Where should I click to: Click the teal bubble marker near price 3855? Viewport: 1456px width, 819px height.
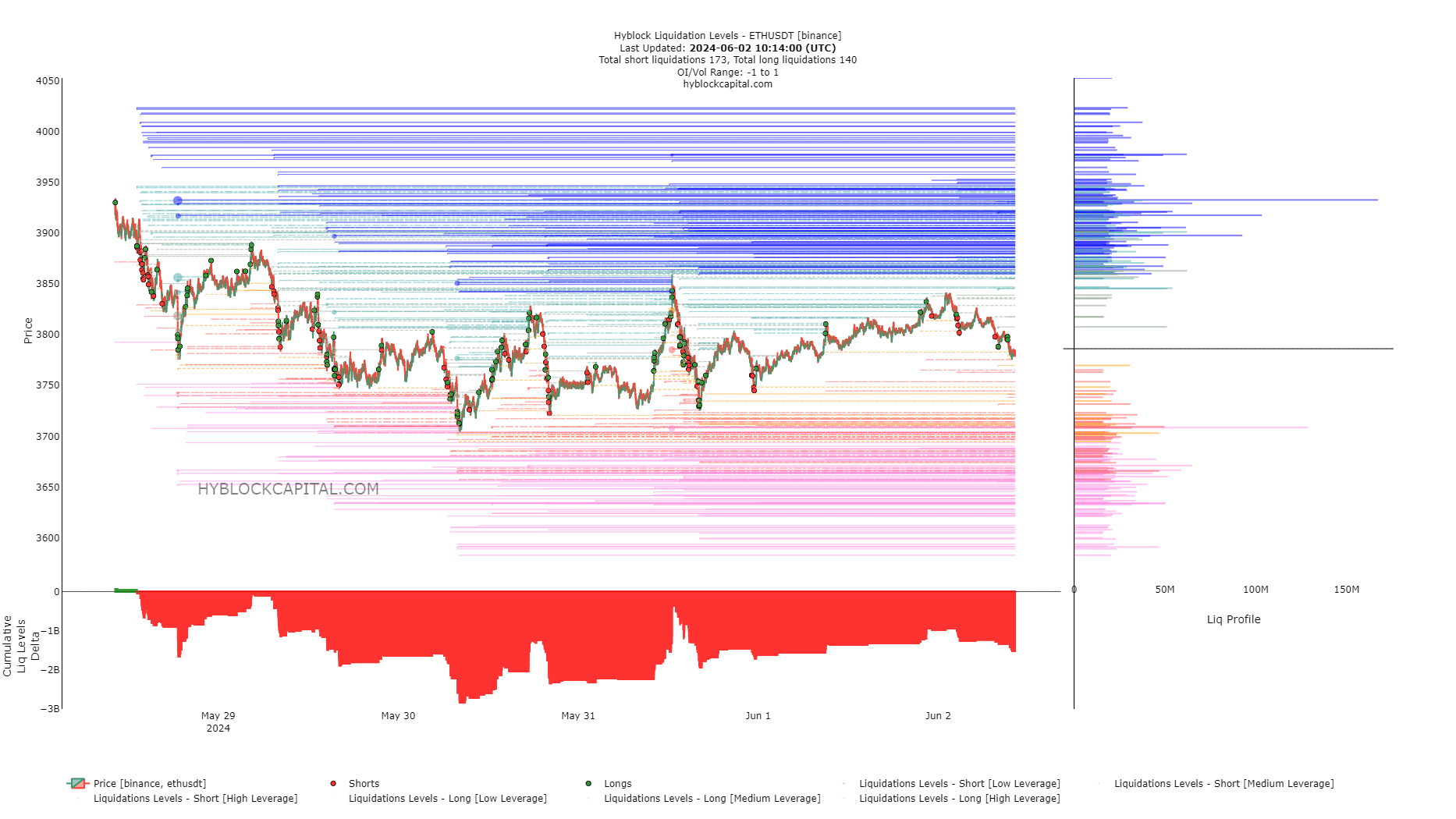pos(178,278)
